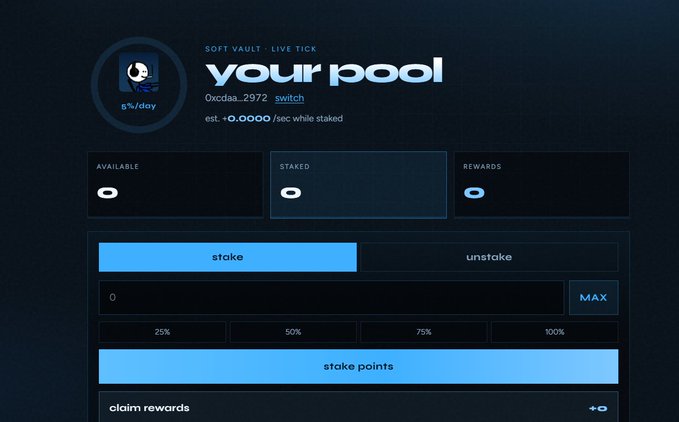Screen dimensions: 679x422
Task: Choose the 75% preset
Action: click(424, 332)
